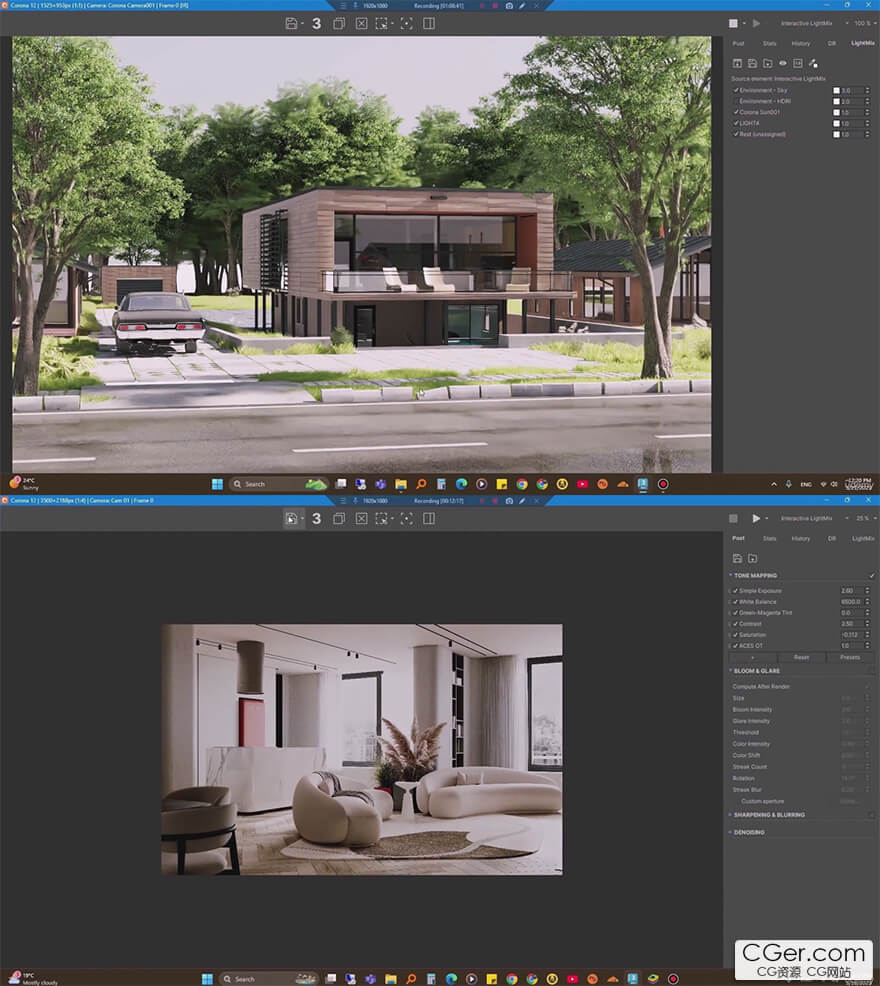Disable the Tone Mapping section checkmark

pyautogui.click(x=872, y=575)
